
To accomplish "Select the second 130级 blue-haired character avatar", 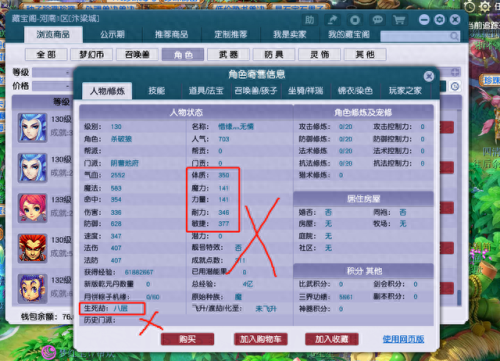I will [32, 168].
